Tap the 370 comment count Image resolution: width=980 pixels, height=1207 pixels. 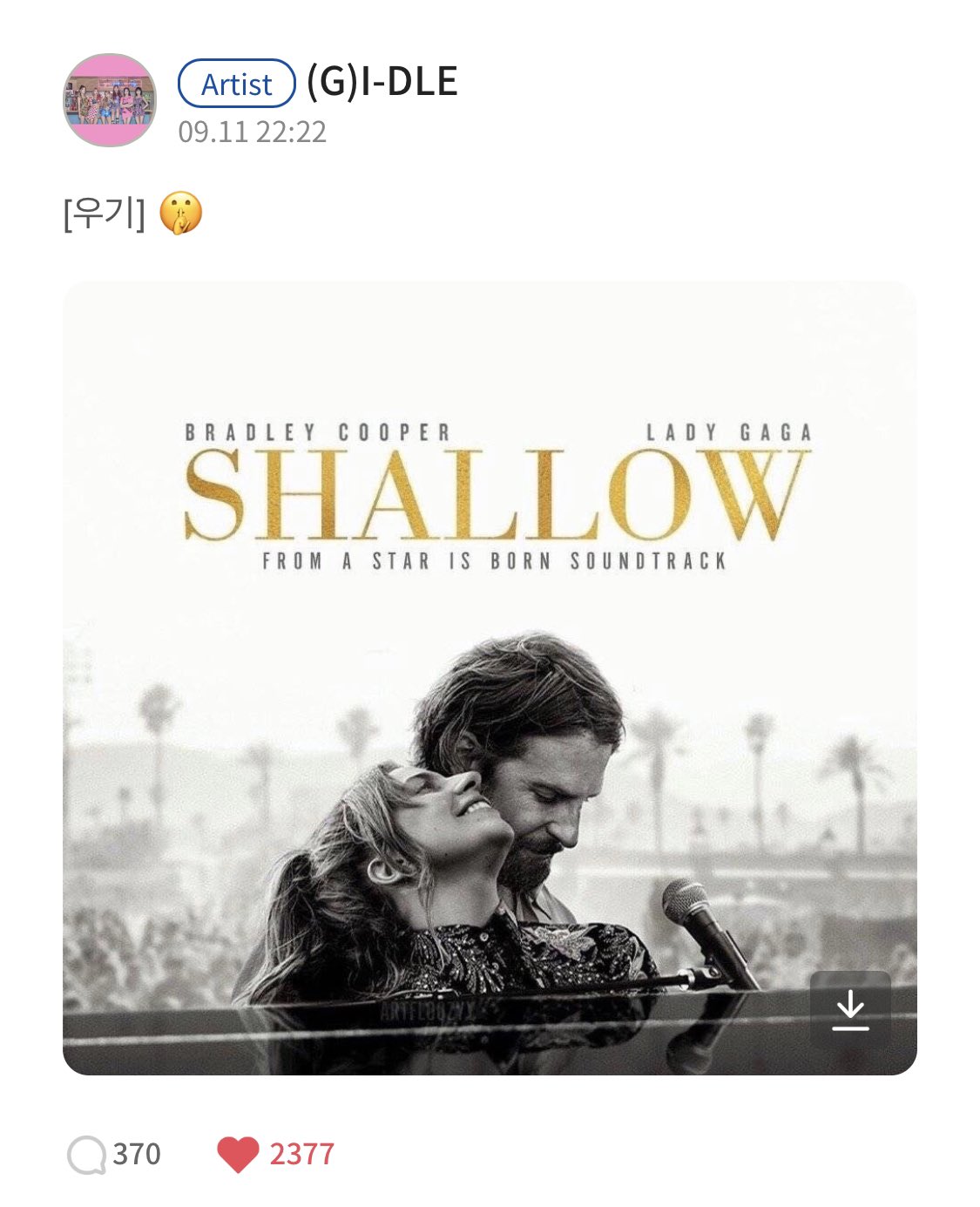[137, 1154]
